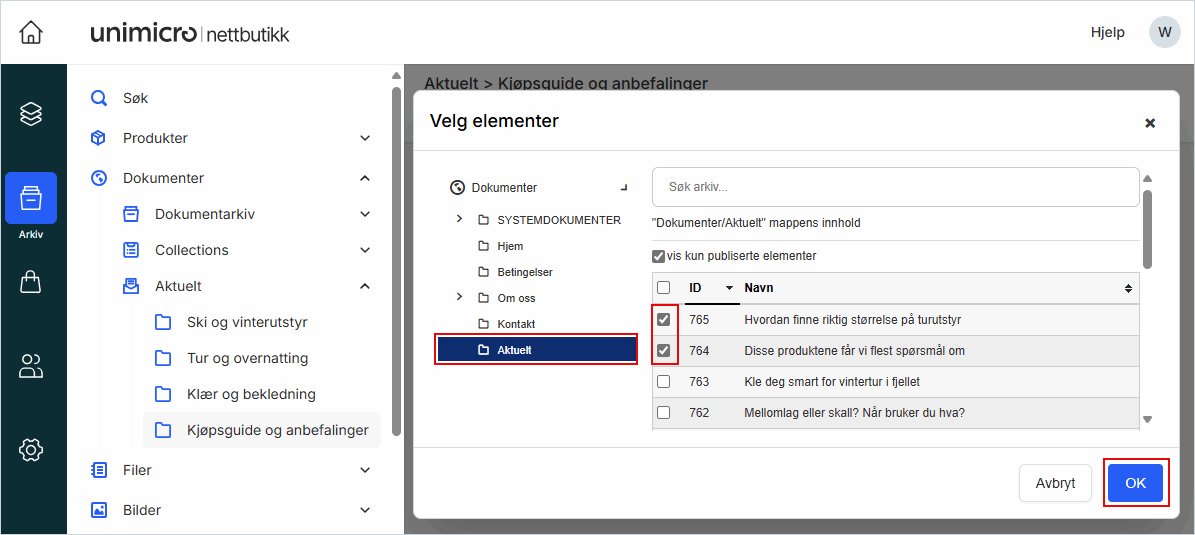Click the Avbryt button
This screenshot has width=1195, height=535.
click(1055, 483)
